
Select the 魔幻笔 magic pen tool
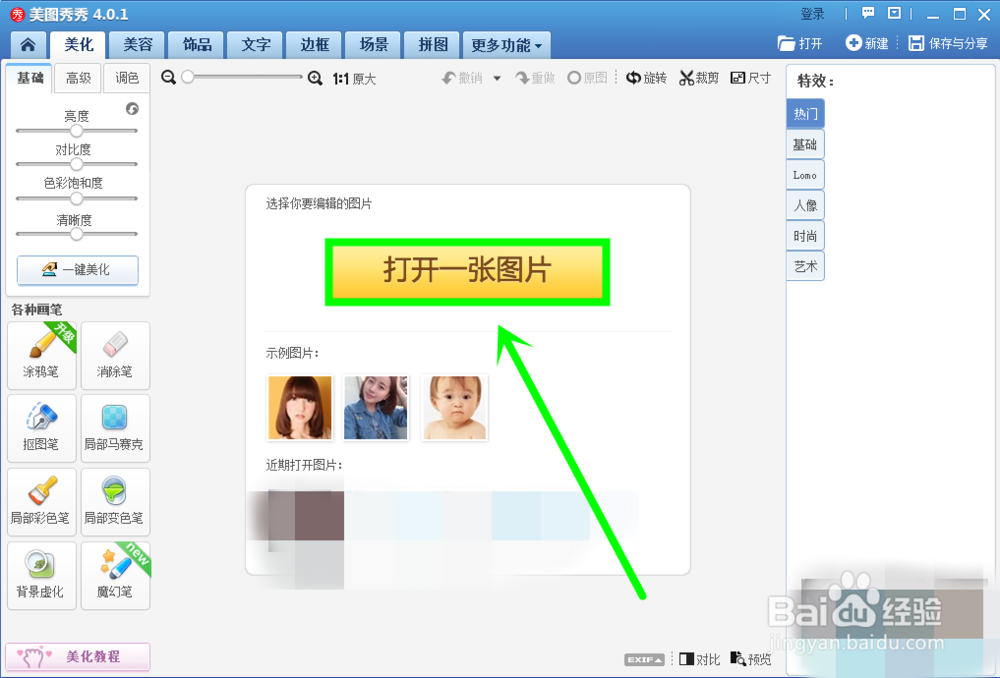115,575
